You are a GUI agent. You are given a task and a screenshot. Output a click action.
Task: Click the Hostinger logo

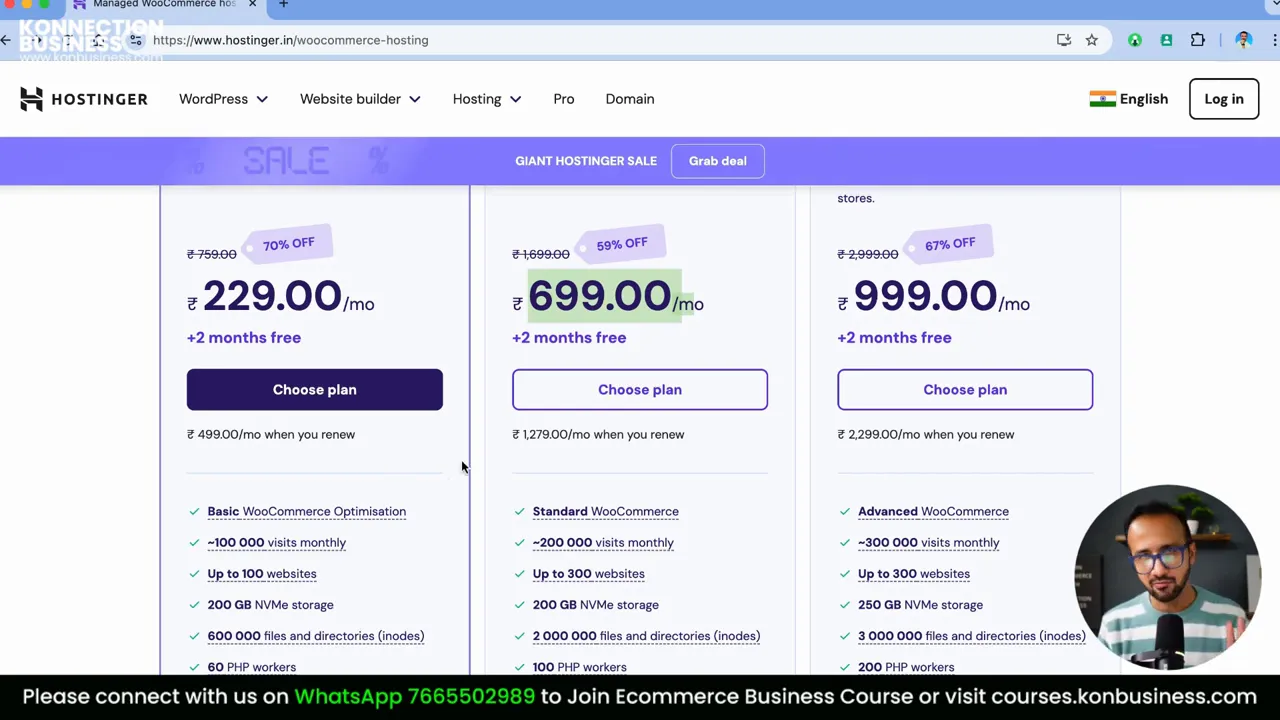tap(84, 99)
